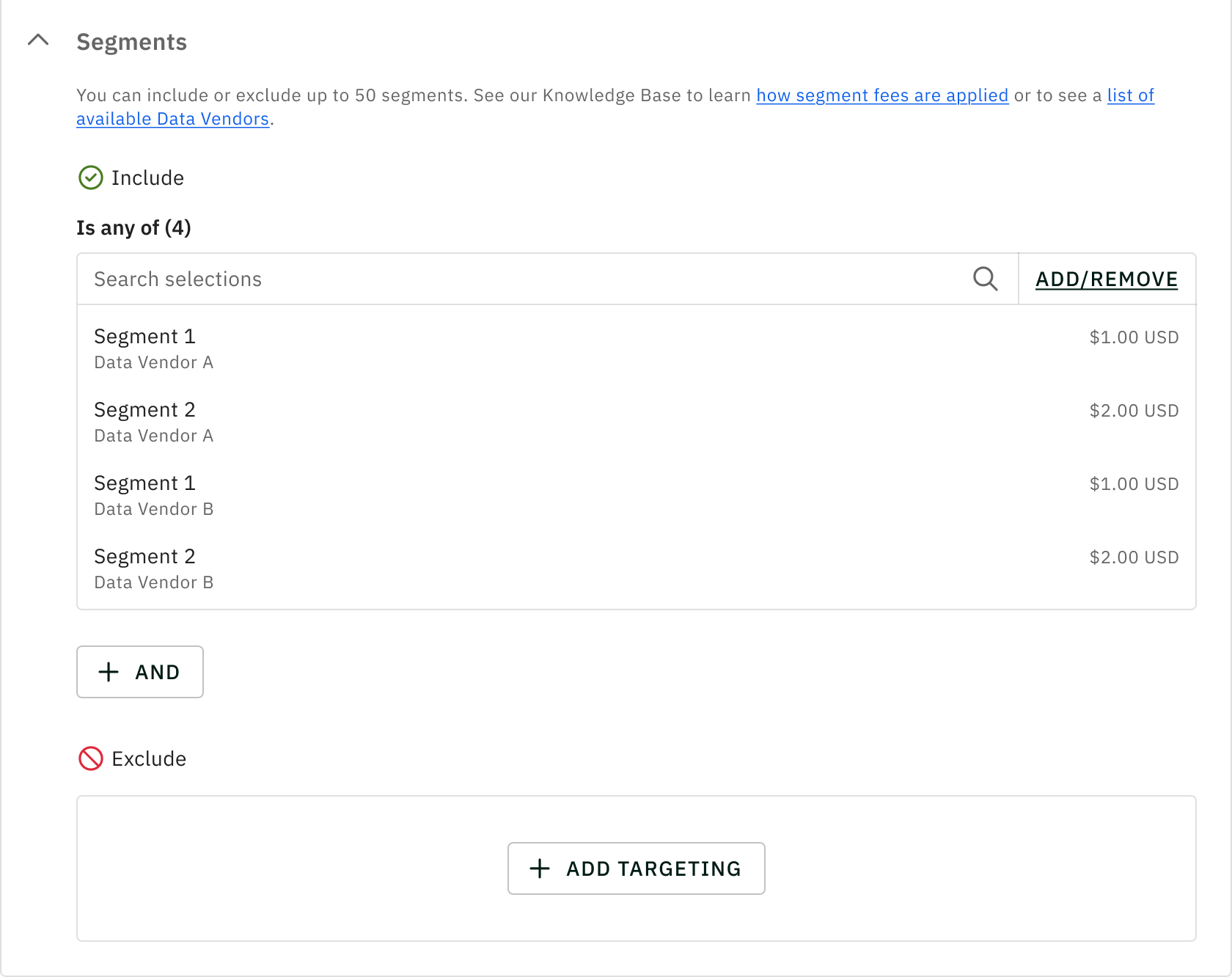Screen dimensions: 1232x977
Task: Click the red Exclude prohibition icon
Action: click(x=91, y=758)
